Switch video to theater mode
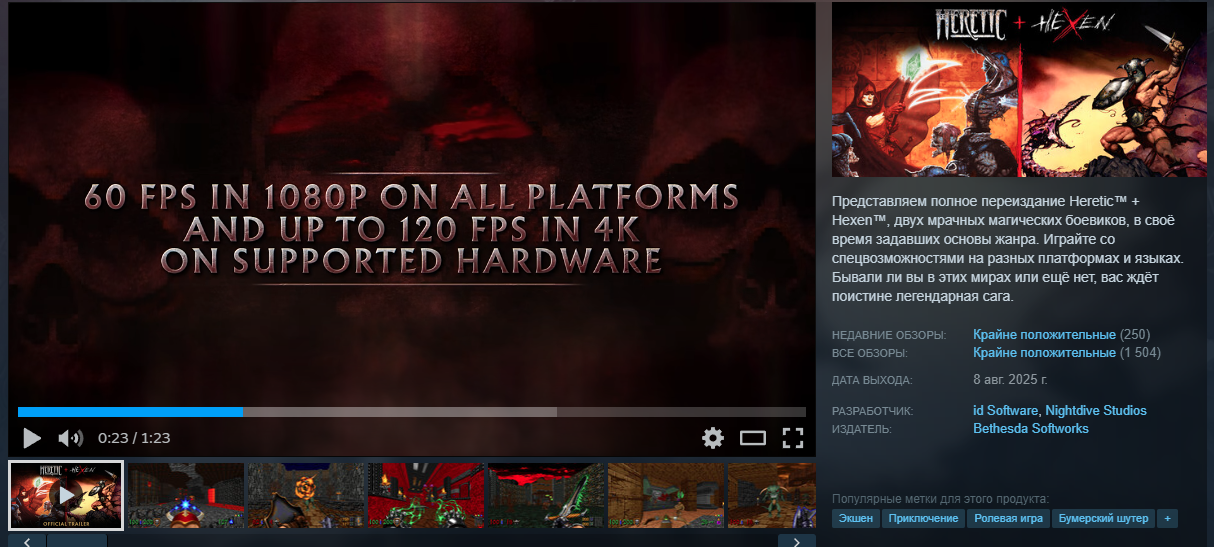The width and height of the screenshot is (1214, 547). (752, 438)
